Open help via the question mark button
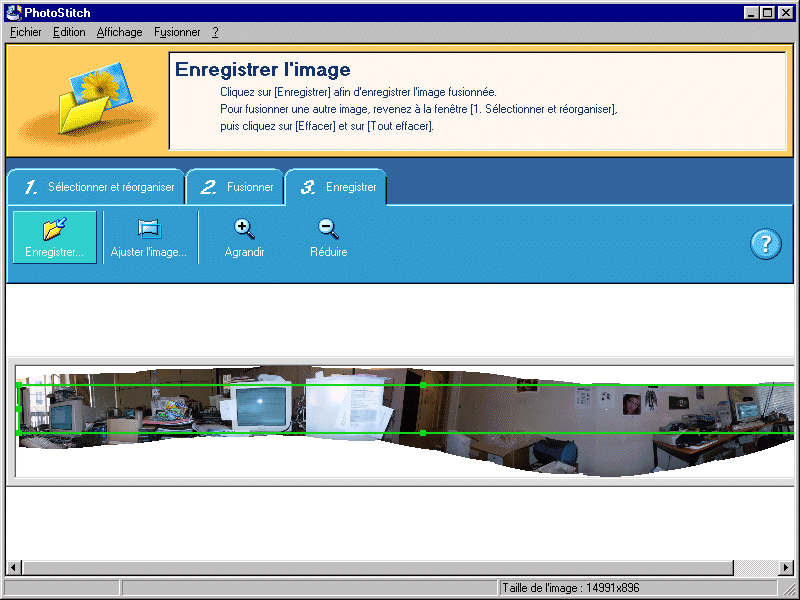 pos(765,244)
